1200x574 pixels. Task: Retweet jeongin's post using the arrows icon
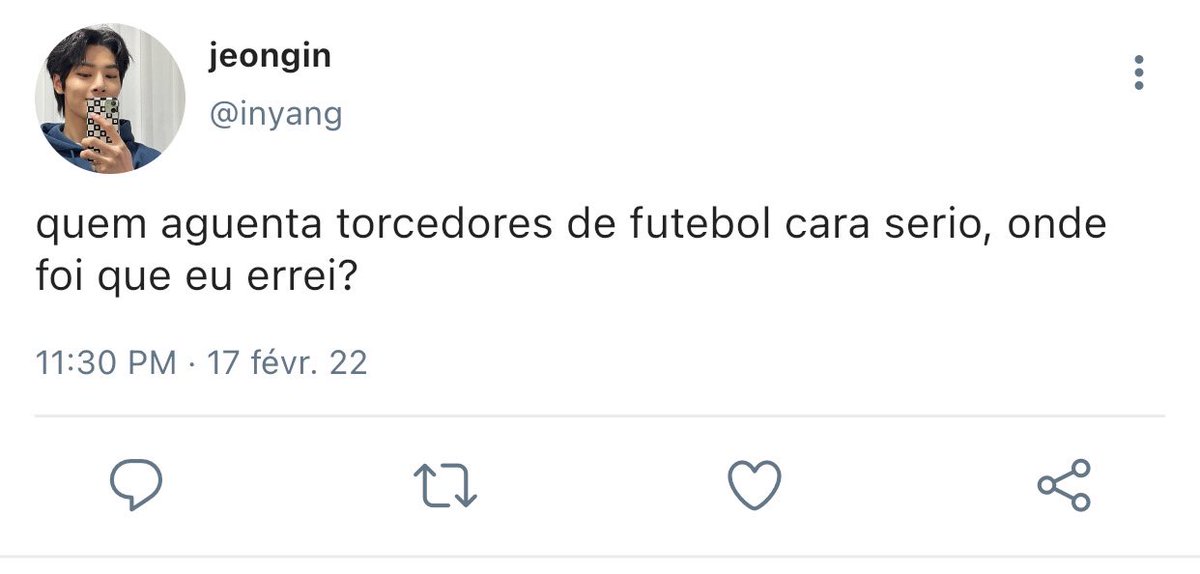click(446, 486)
